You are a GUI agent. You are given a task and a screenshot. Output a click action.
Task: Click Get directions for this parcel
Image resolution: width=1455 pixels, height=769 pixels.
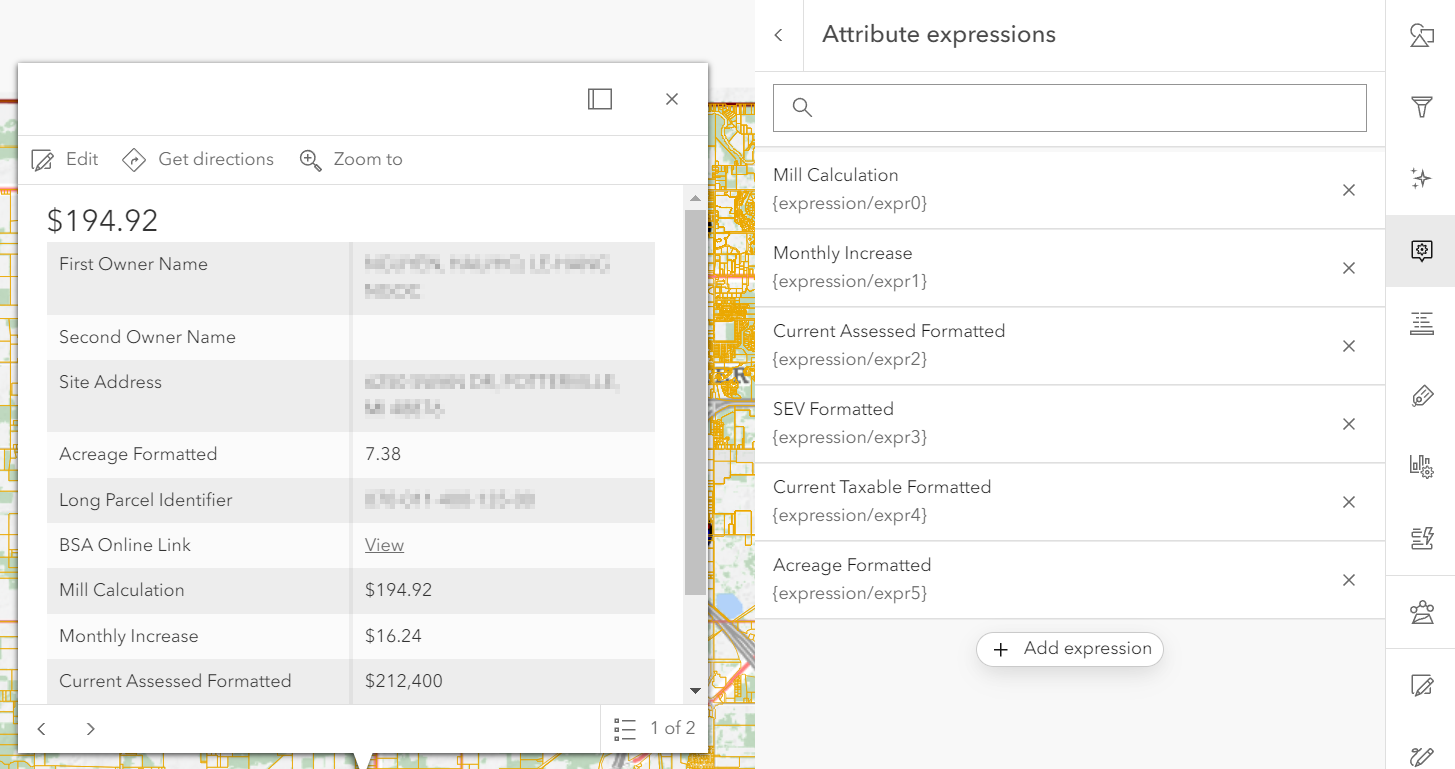198,159
